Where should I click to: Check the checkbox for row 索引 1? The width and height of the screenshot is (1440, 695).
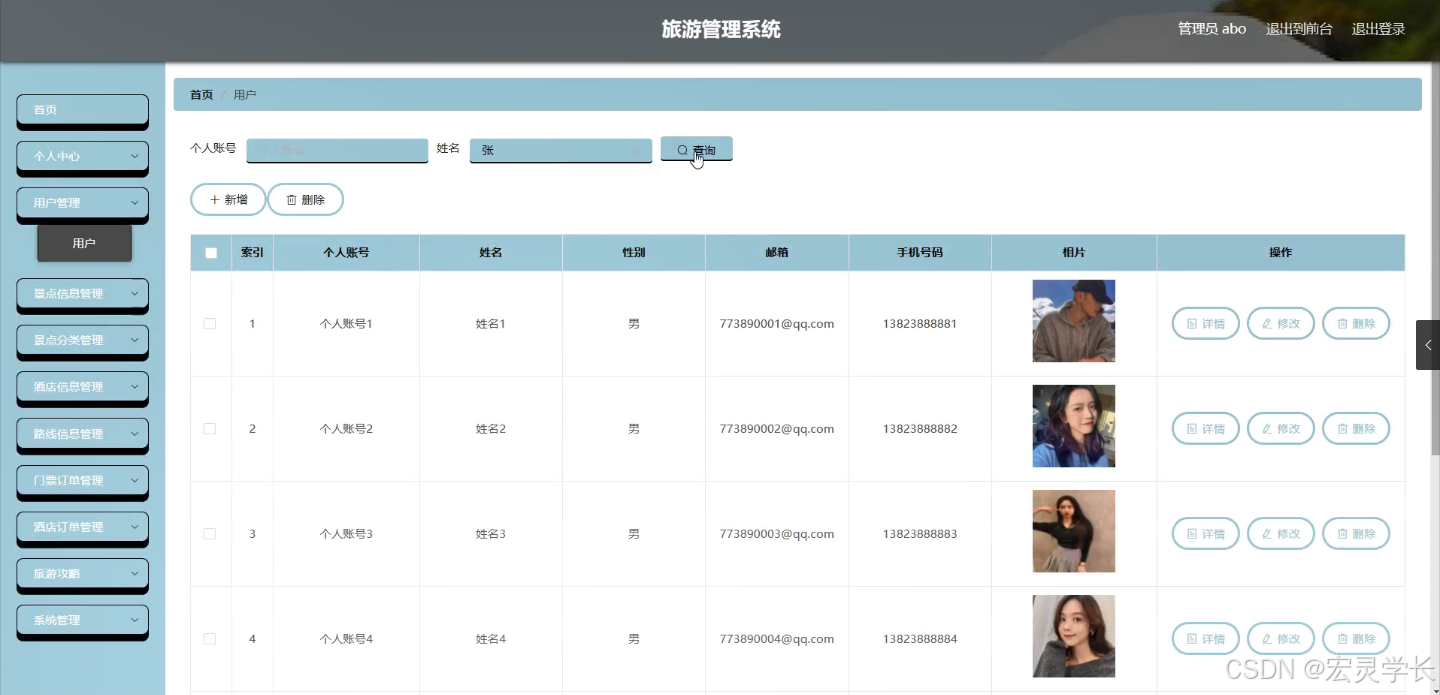click(210, 323)
